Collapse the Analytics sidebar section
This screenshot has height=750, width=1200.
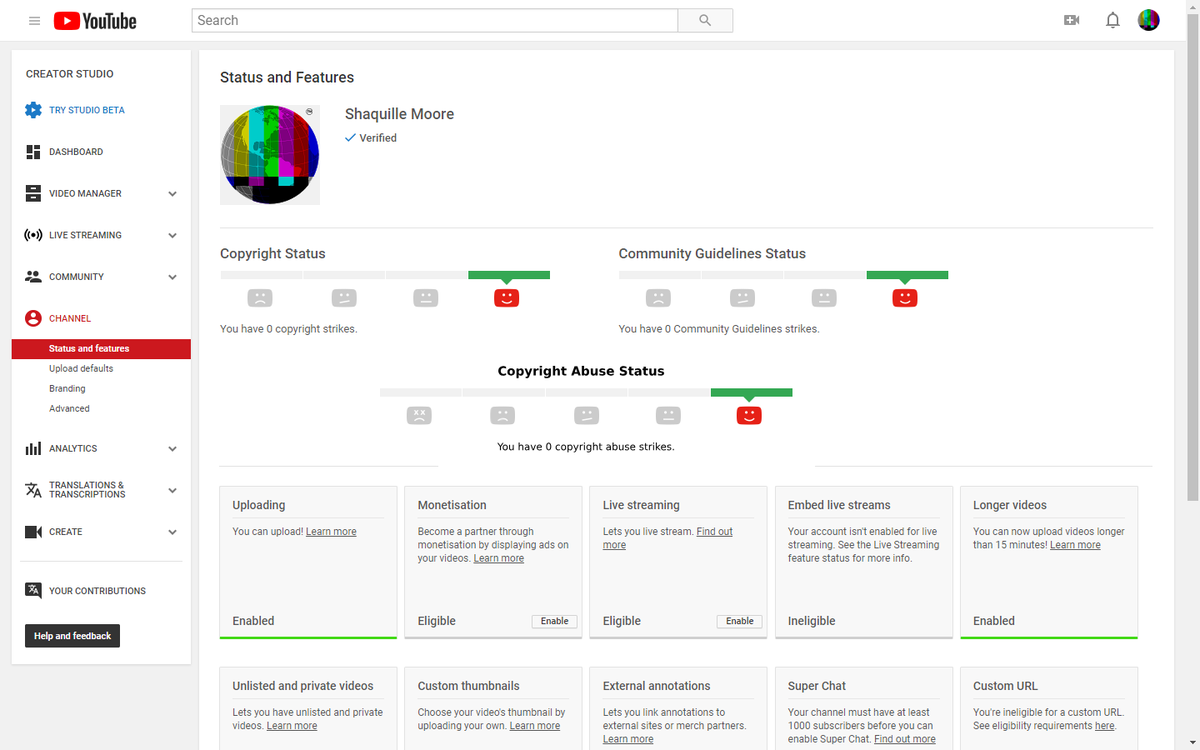(x=171, y=448)
